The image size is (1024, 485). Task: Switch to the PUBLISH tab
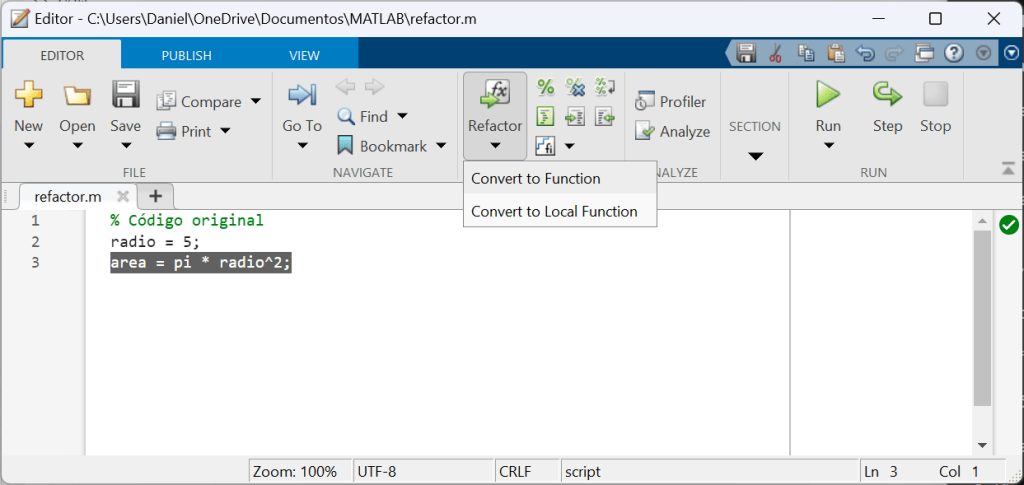(x=186, y=55)
